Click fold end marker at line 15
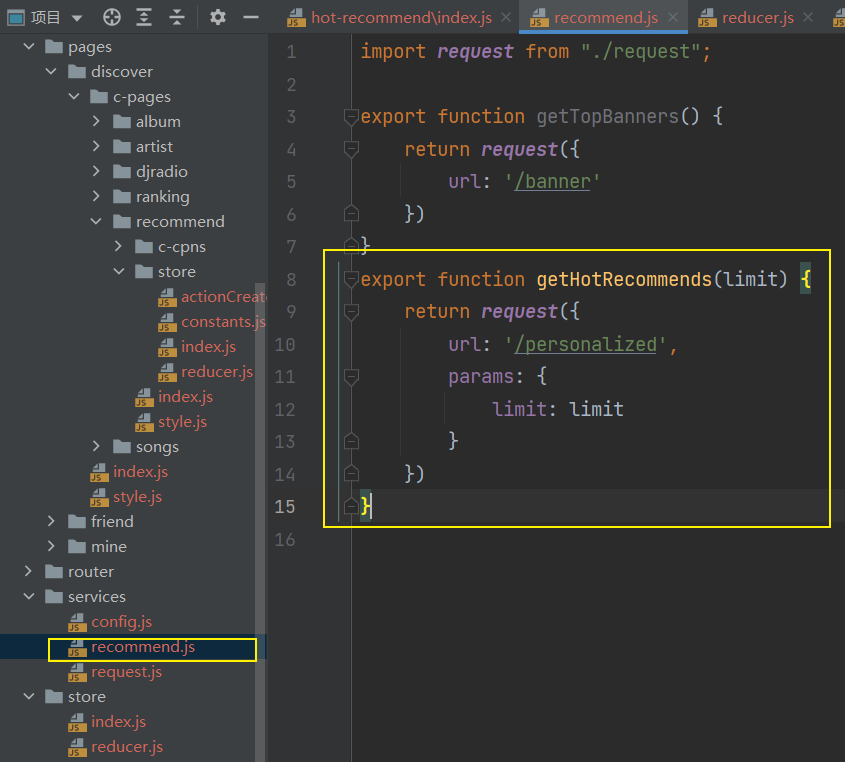 (351, 506)
